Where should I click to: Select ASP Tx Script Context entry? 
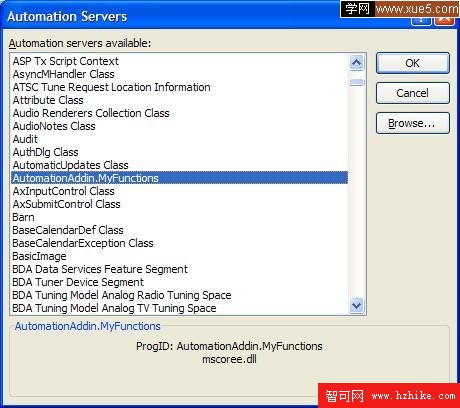pos(66,61)
